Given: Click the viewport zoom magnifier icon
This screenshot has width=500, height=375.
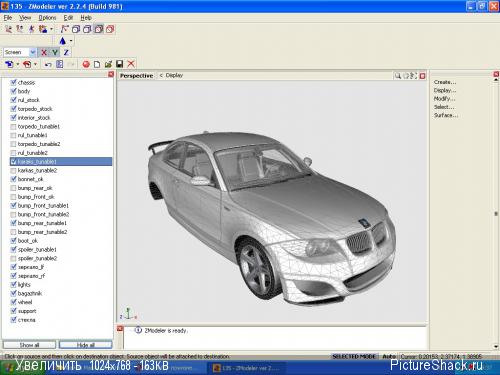Looking at the screenshot, I should 398,76.
